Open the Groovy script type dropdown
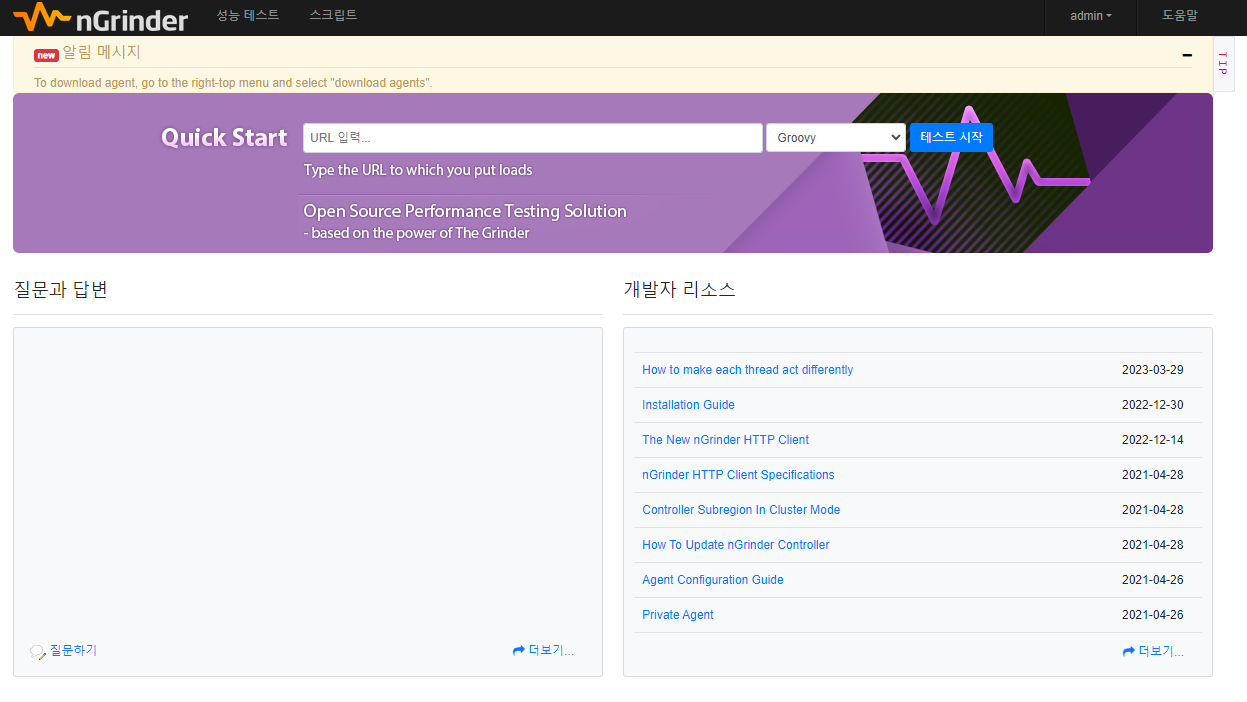1247x702 pixels. click(x=836, y=138)
